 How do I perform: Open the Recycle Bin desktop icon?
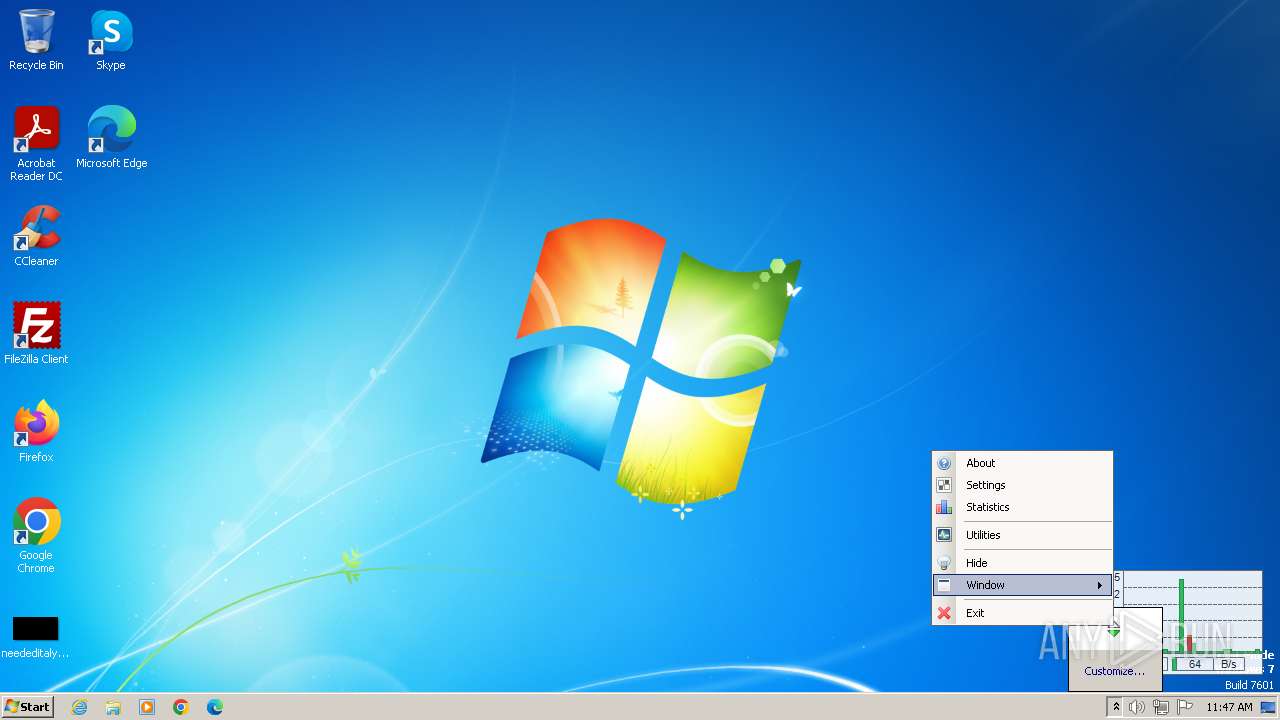pos(36,40)
